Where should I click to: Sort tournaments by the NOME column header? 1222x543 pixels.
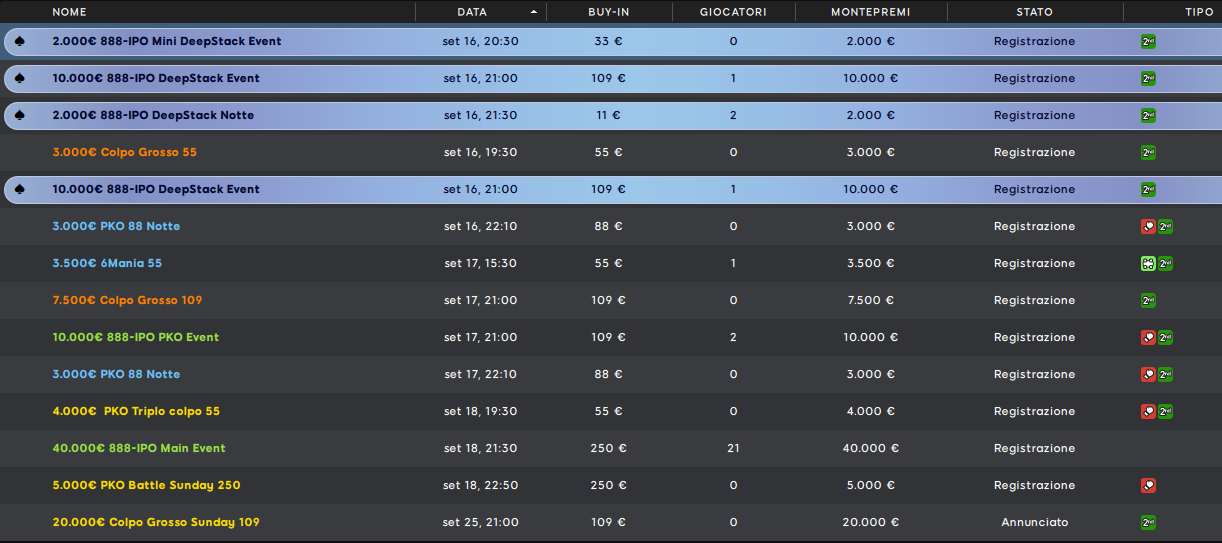tap(70, 12)
